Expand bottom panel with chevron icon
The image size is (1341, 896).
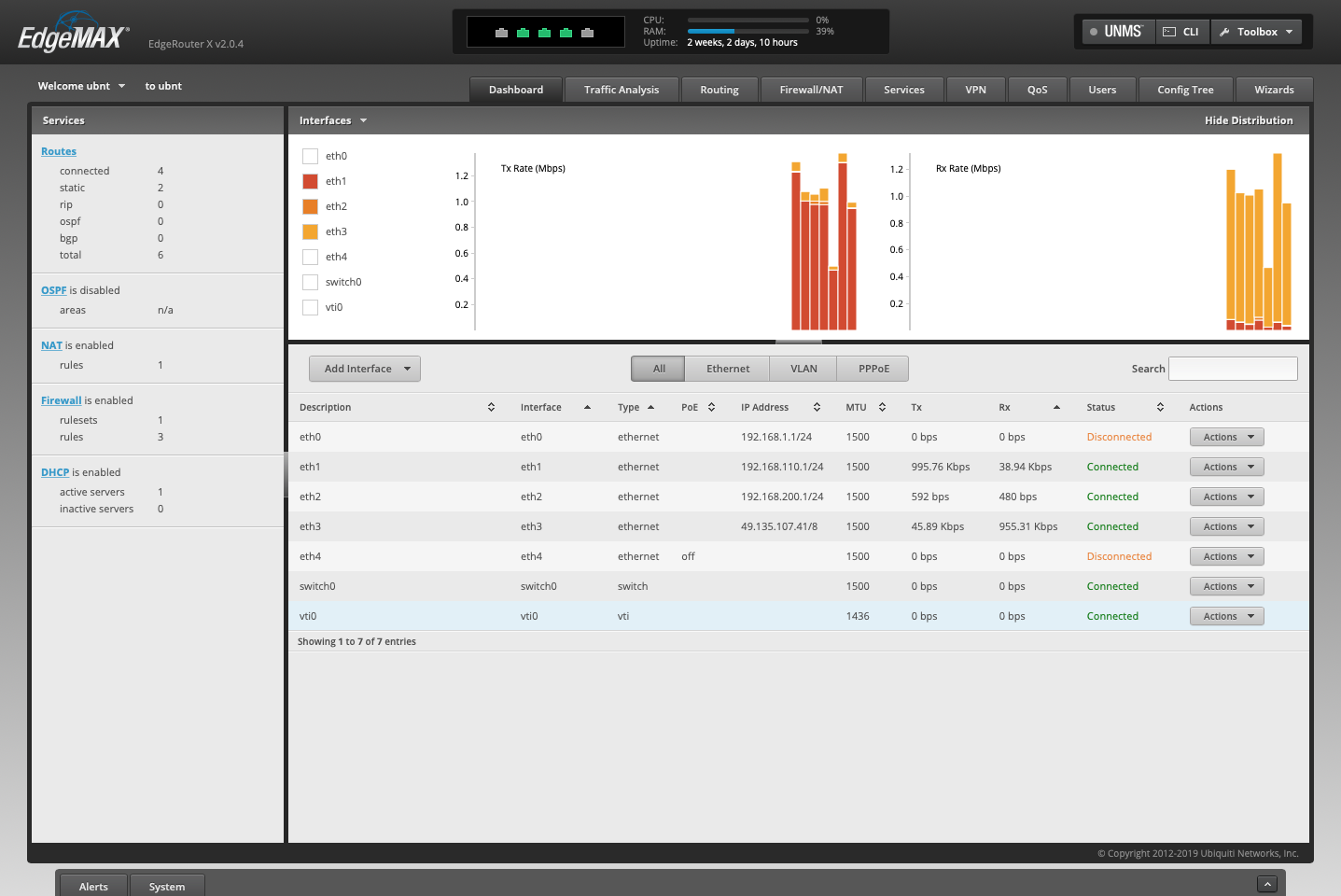tap(1266, 884)
